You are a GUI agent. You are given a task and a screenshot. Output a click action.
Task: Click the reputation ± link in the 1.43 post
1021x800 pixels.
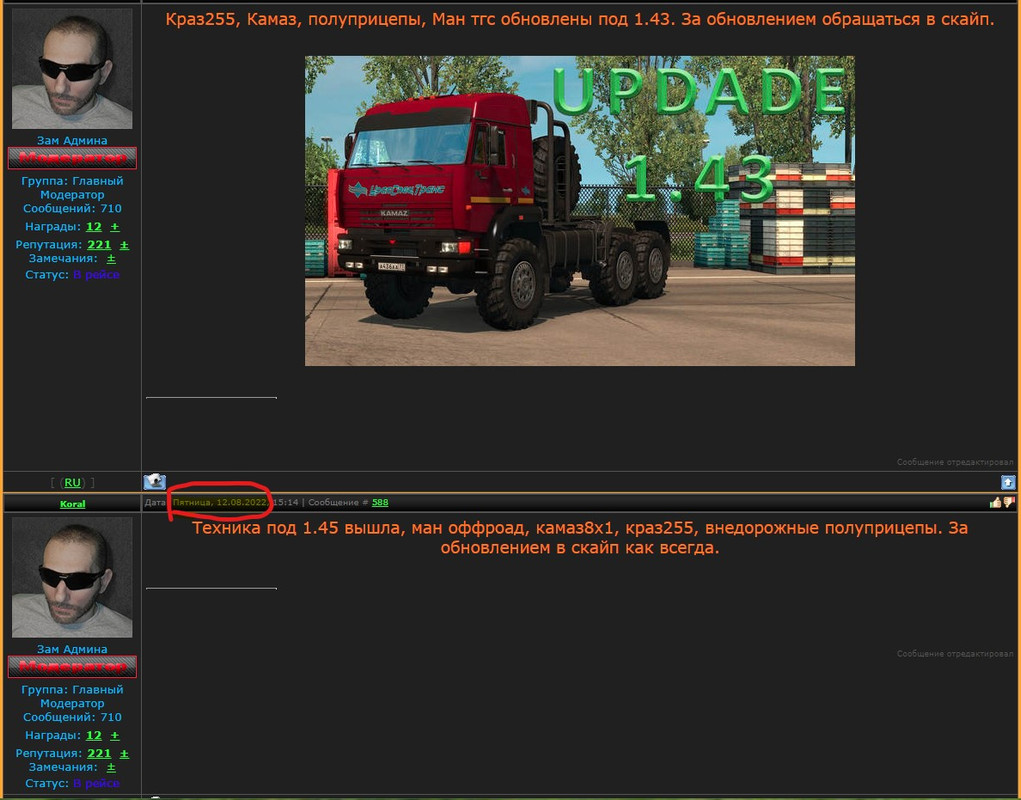124,245
